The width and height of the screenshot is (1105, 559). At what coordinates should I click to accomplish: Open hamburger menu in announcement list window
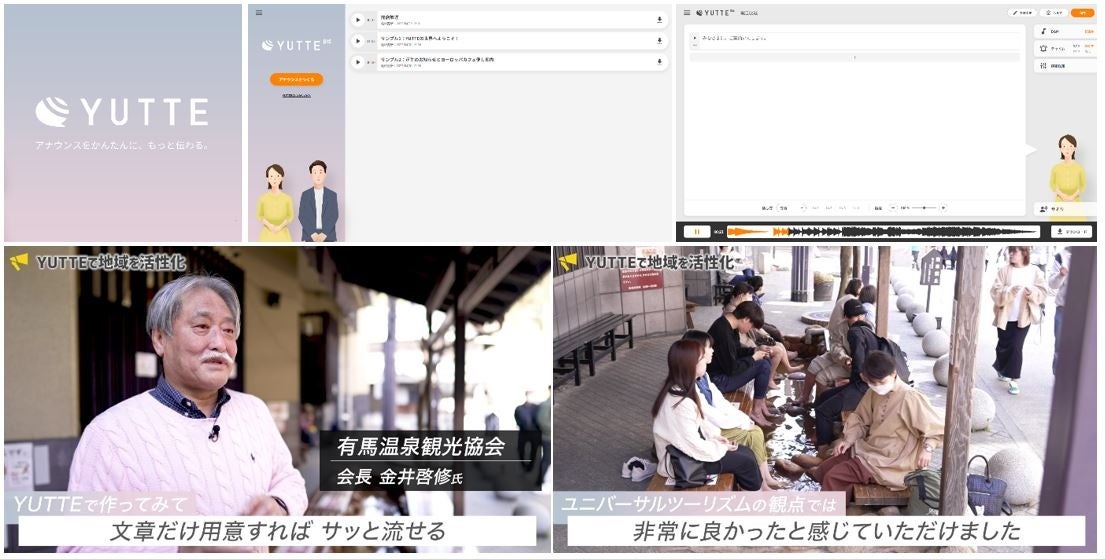coord(259,13)
